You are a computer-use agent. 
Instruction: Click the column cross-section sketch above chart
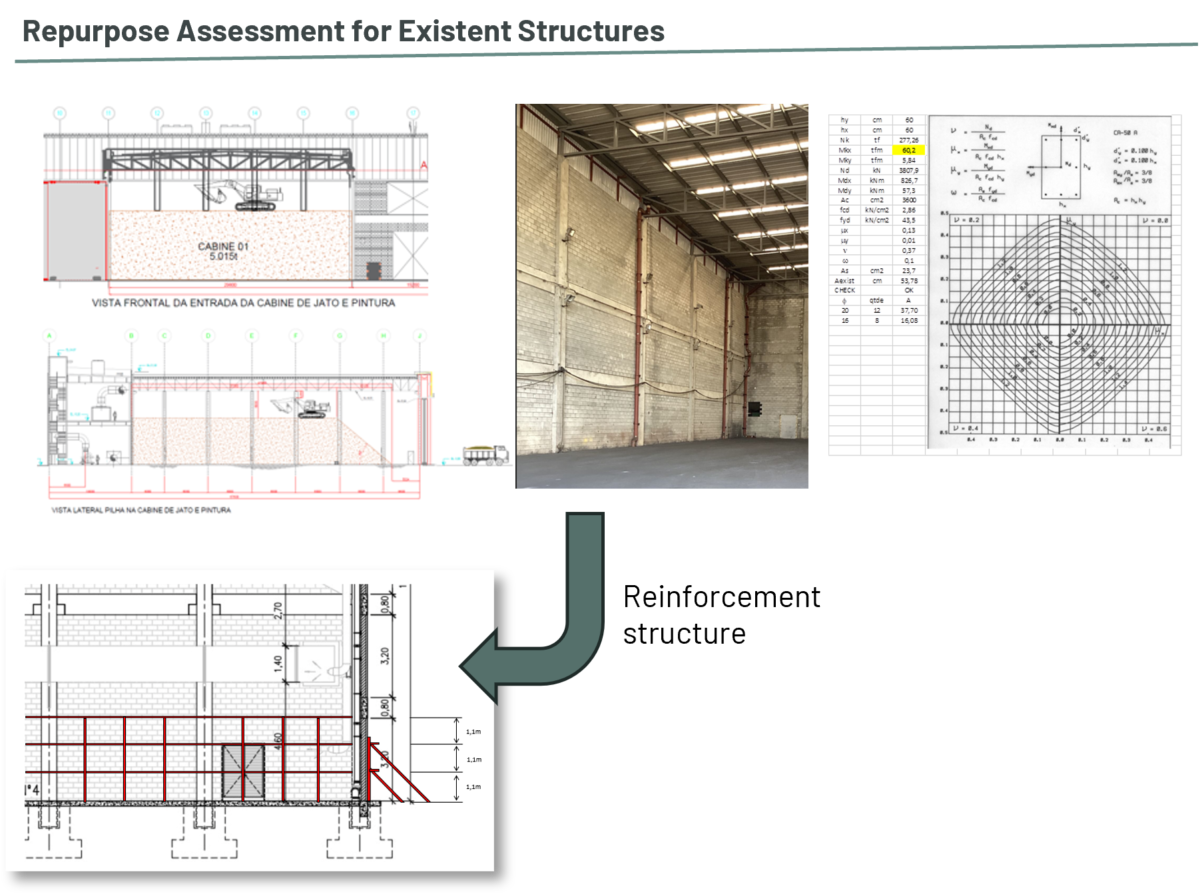pos(1060,162)
